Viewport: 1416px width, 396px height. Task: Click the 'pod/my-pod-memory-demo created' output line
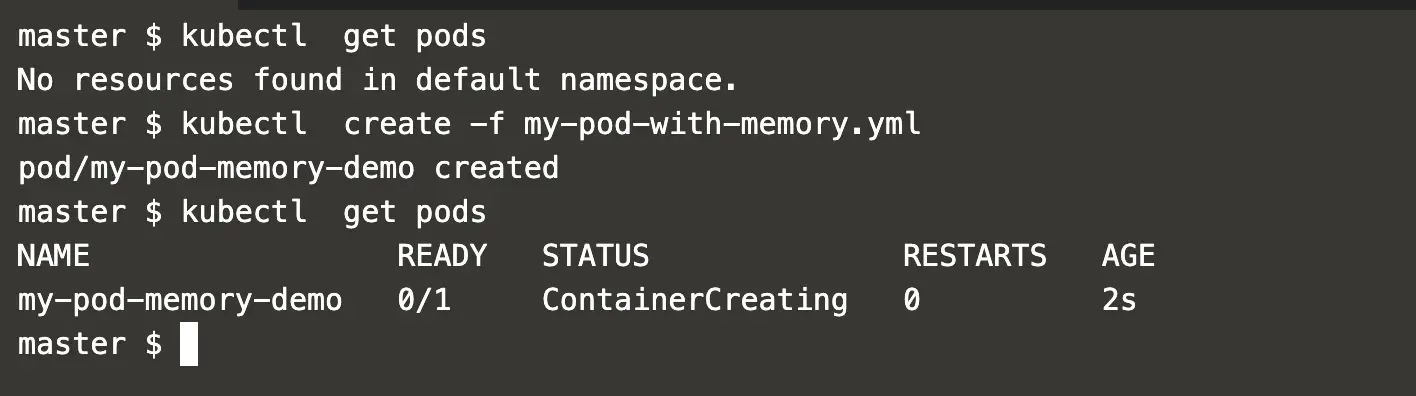click(288, 168)
